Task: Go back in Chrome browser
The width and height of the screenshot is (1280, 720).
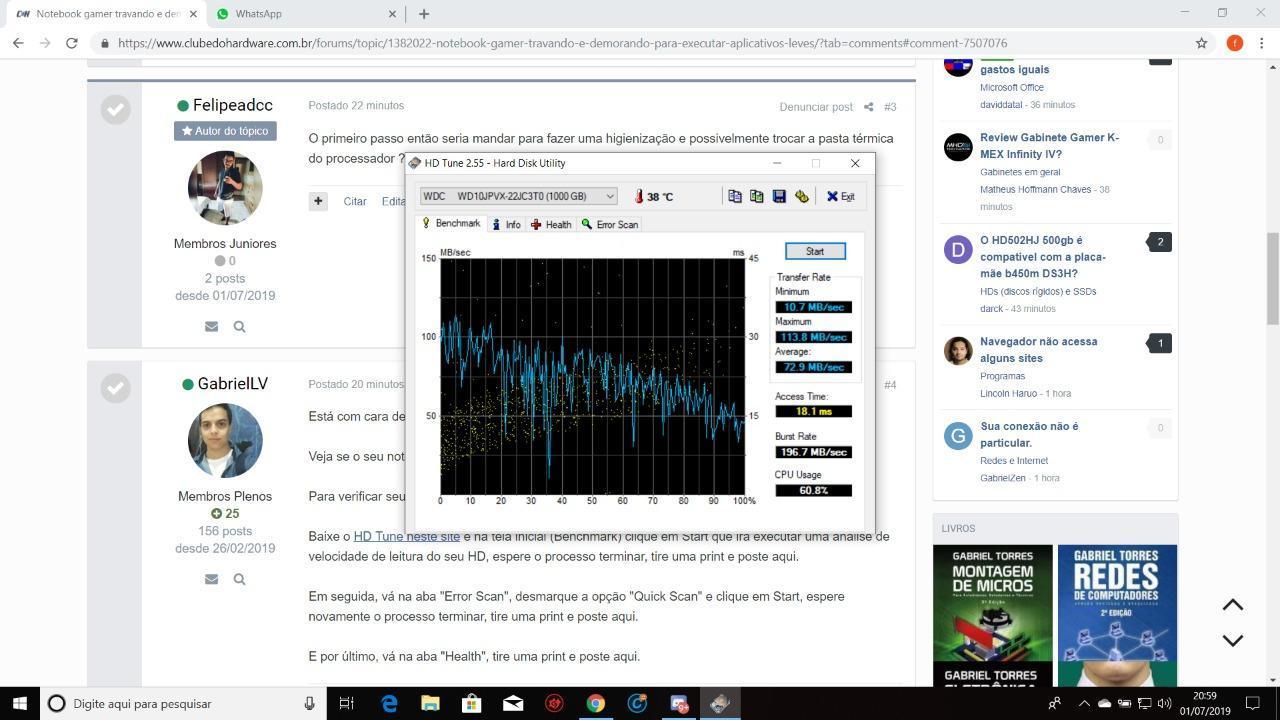Action: click(x=18, y=43)
